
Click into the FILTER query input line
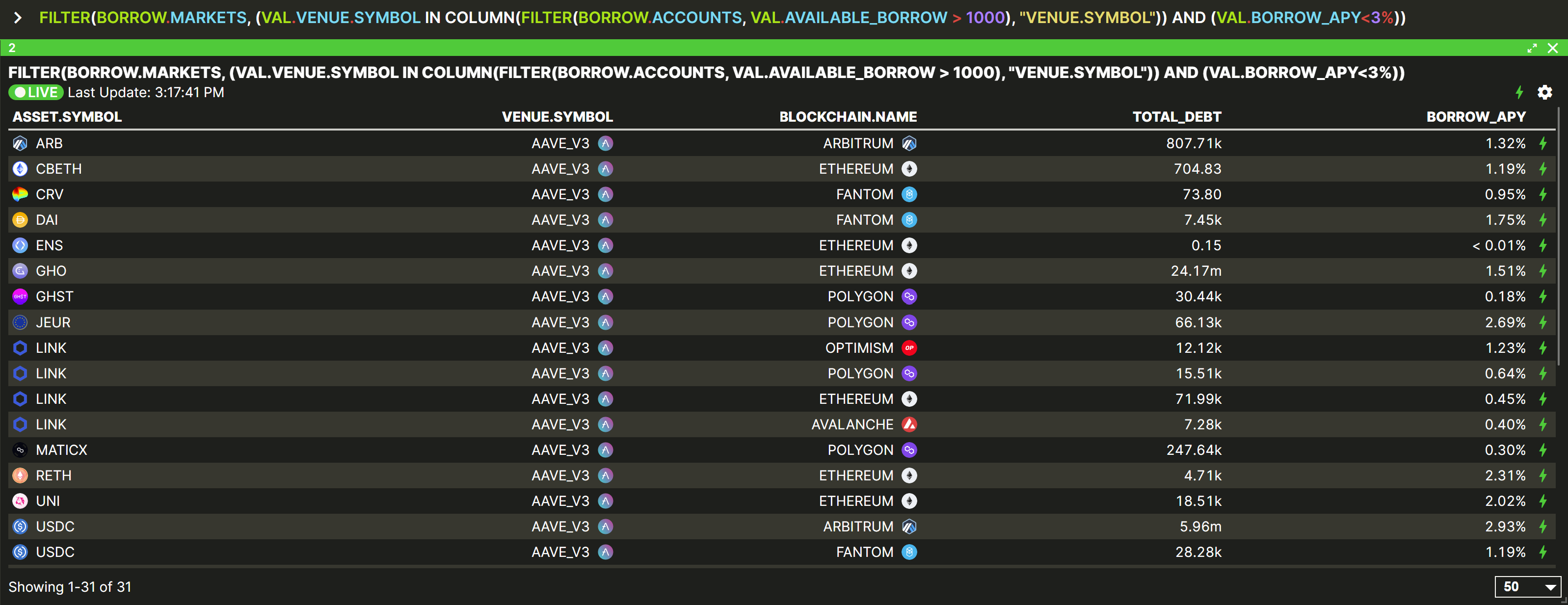[x=721, y=18]
